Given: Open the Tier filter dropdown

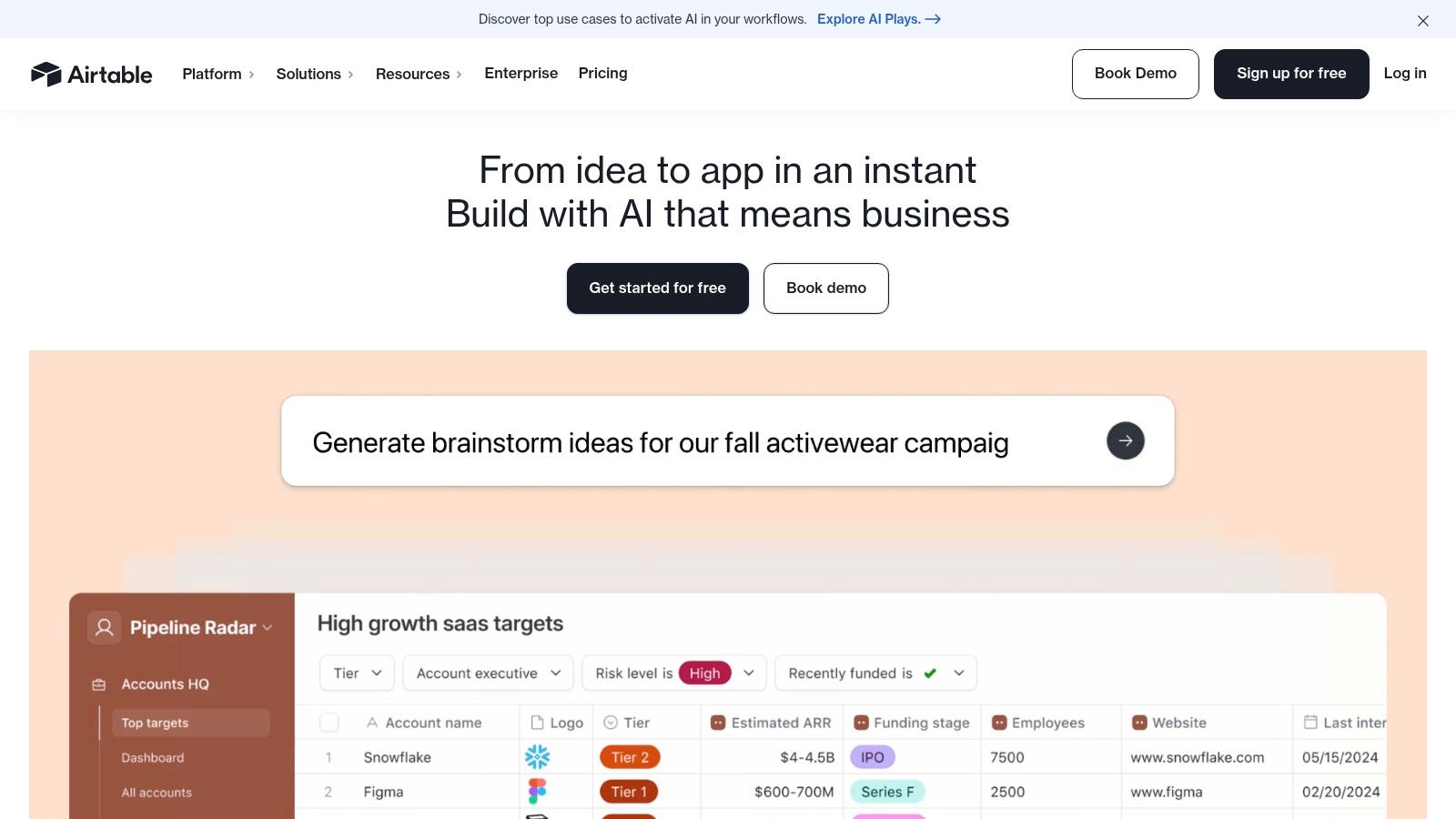Looking at the screenshot, I should (357, 673).
